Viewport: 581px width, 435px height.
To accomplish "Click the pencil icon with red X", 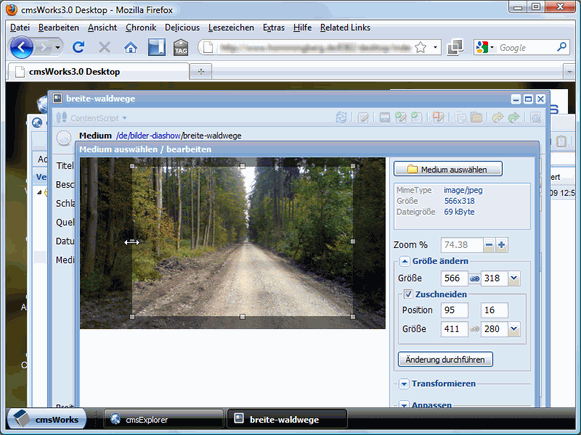I will (x=438, y=118).
